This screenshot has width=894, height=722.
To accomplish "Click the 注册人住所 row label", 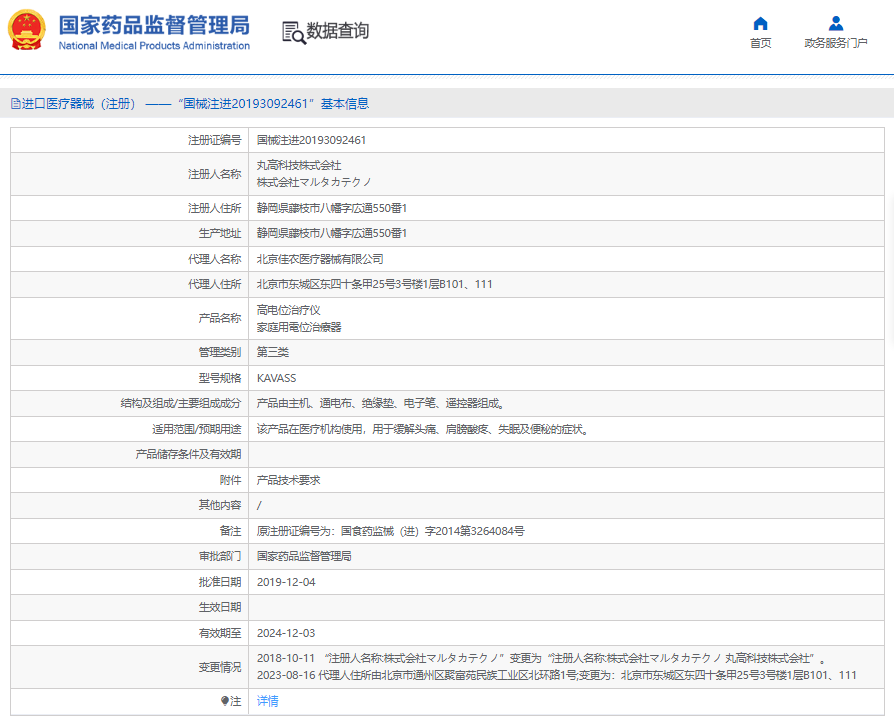I will click(214, 208).
